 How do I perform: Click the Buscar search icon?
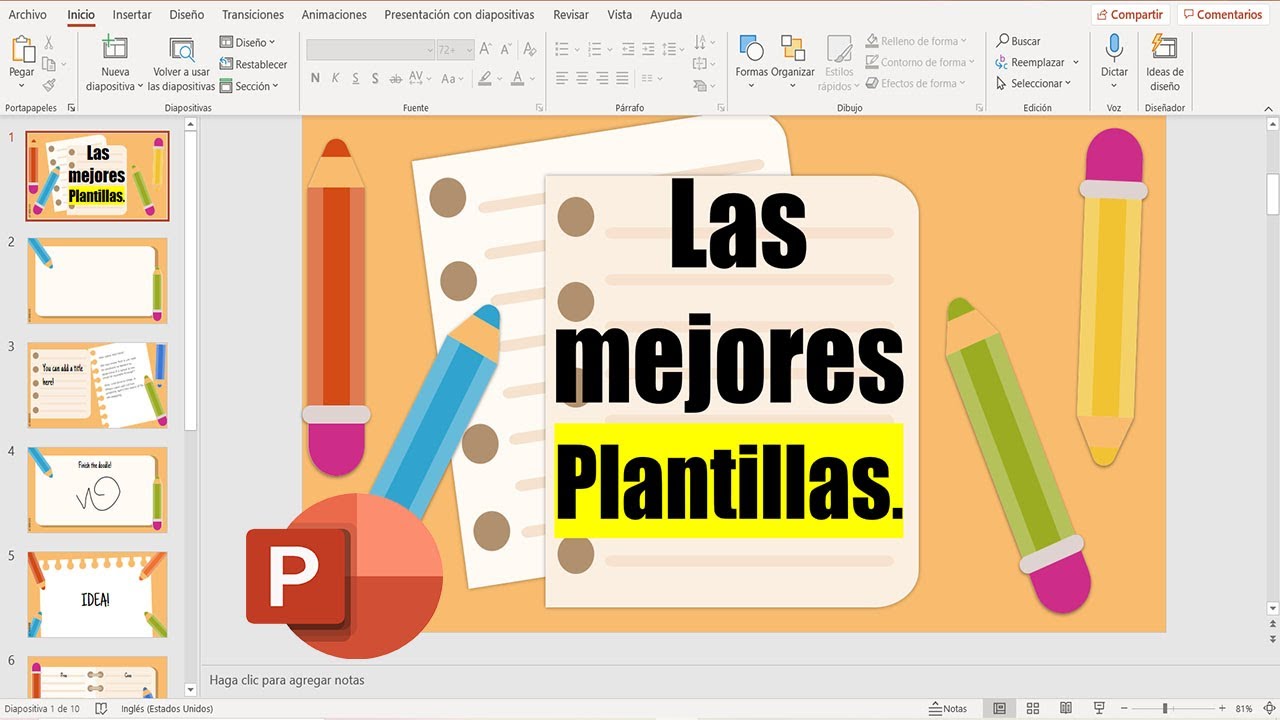coord(1003,41)
